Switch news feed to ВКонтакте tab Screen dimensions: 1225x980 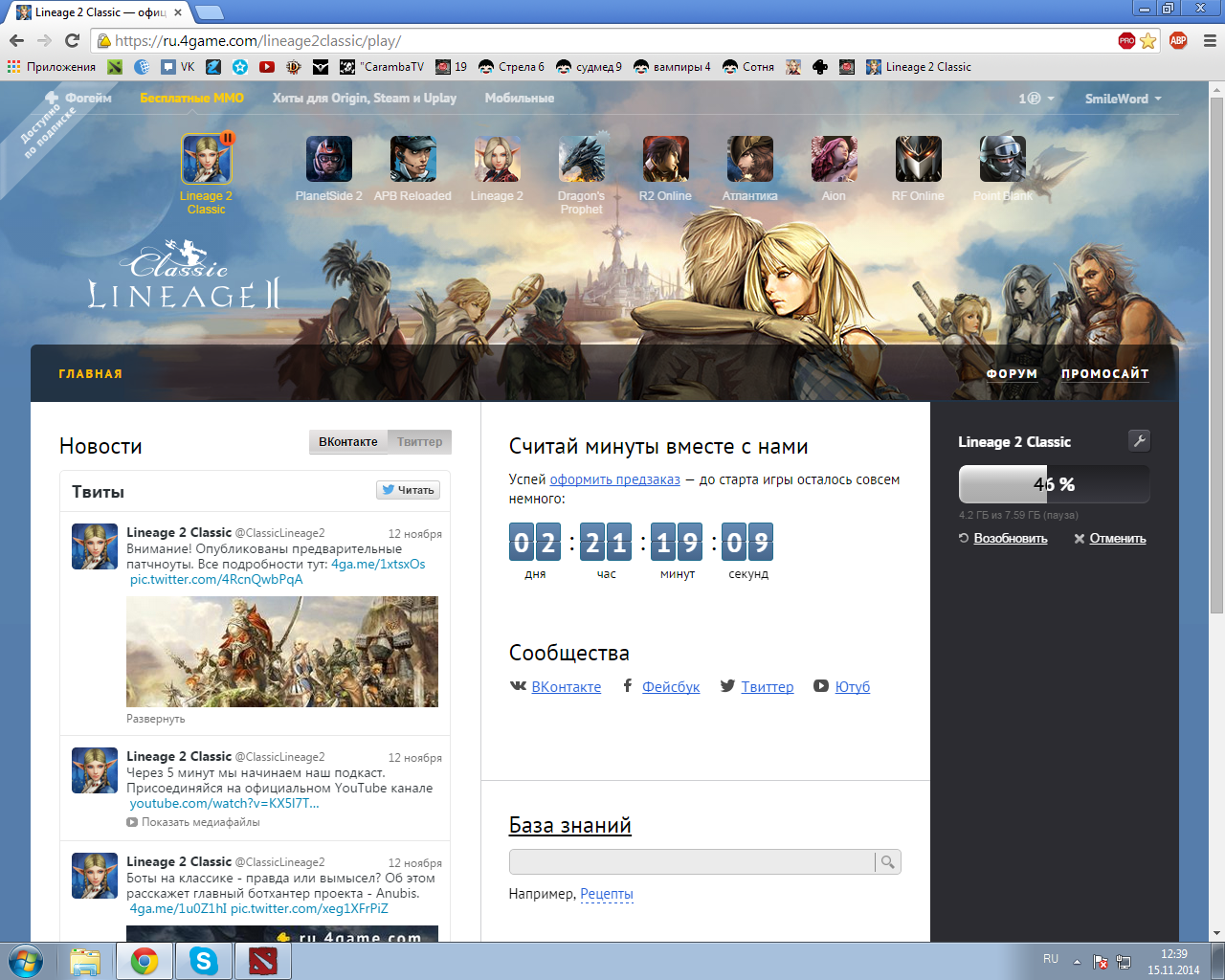point(348,441)
